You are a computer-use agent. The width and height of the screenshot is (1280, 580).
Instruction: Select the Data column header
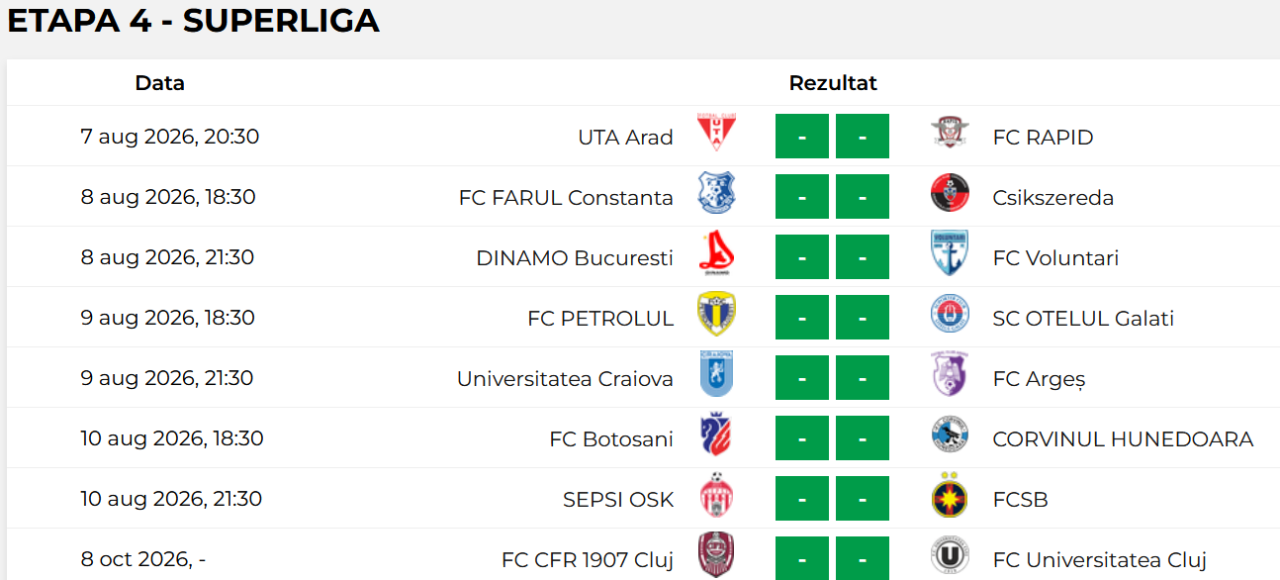tap(160, 83)
